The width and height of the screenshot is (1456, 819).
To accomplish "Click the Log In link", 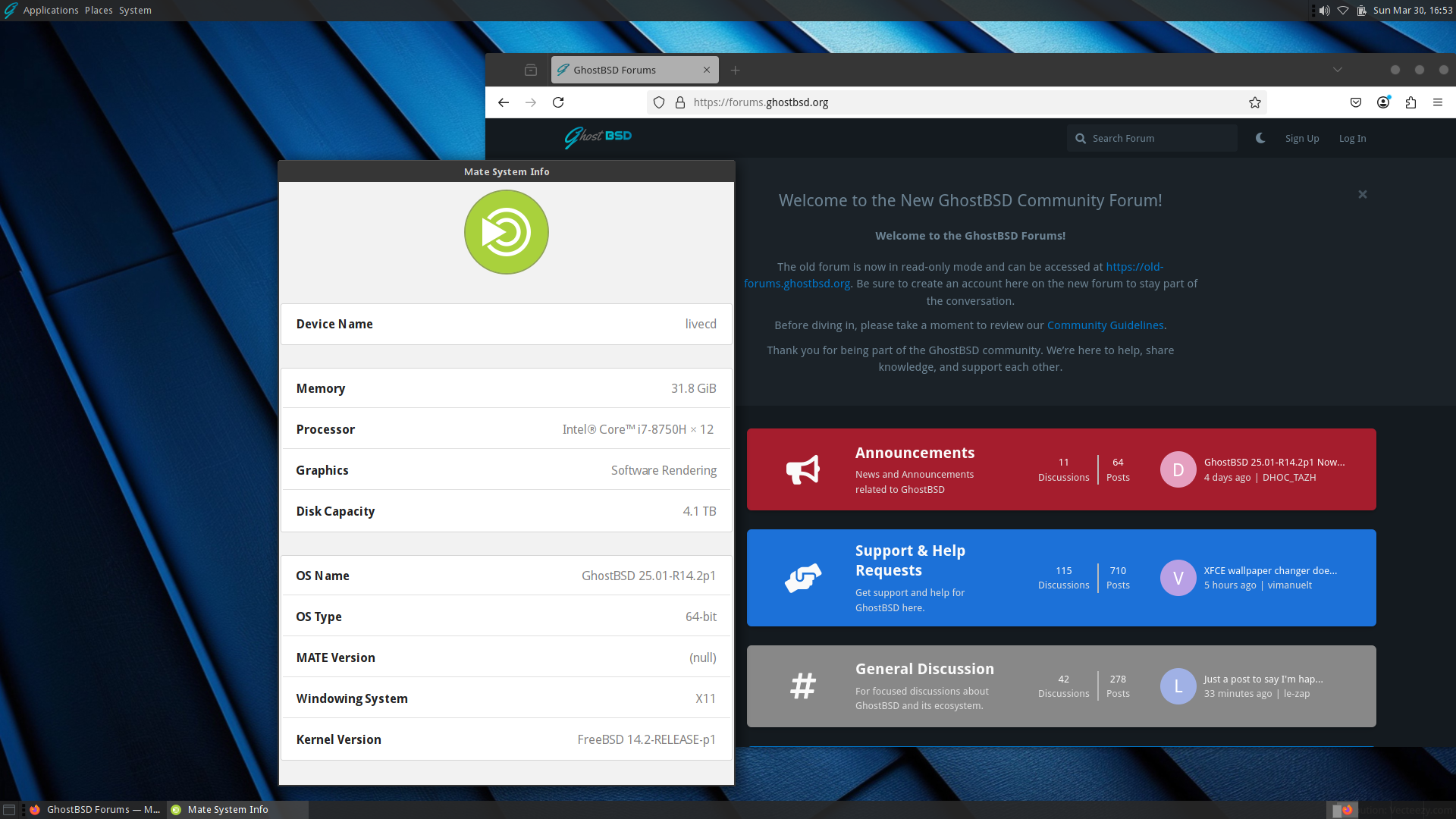I will (1352, 138).
